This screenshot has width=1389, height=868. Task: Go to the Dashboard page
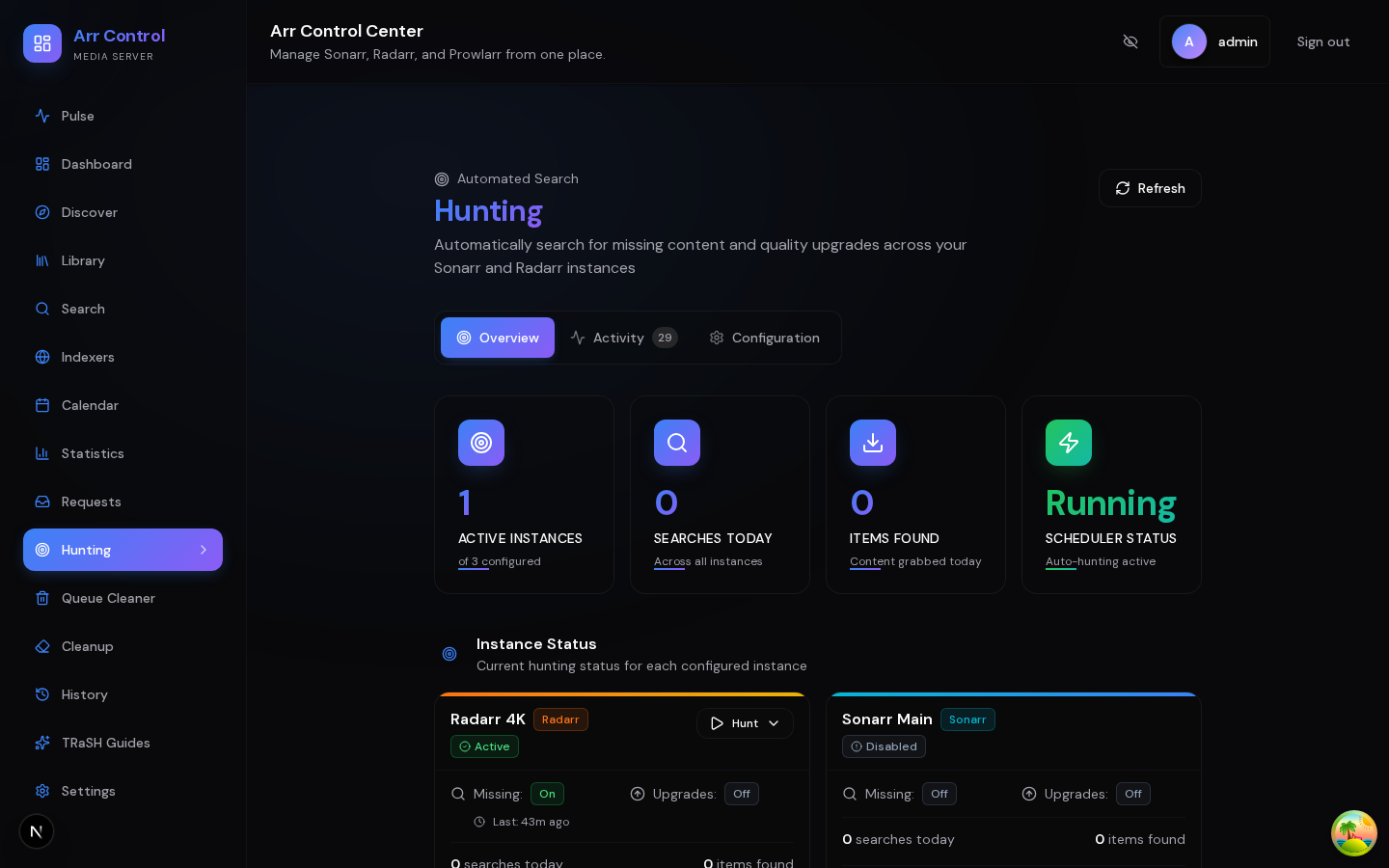point(123,164)
